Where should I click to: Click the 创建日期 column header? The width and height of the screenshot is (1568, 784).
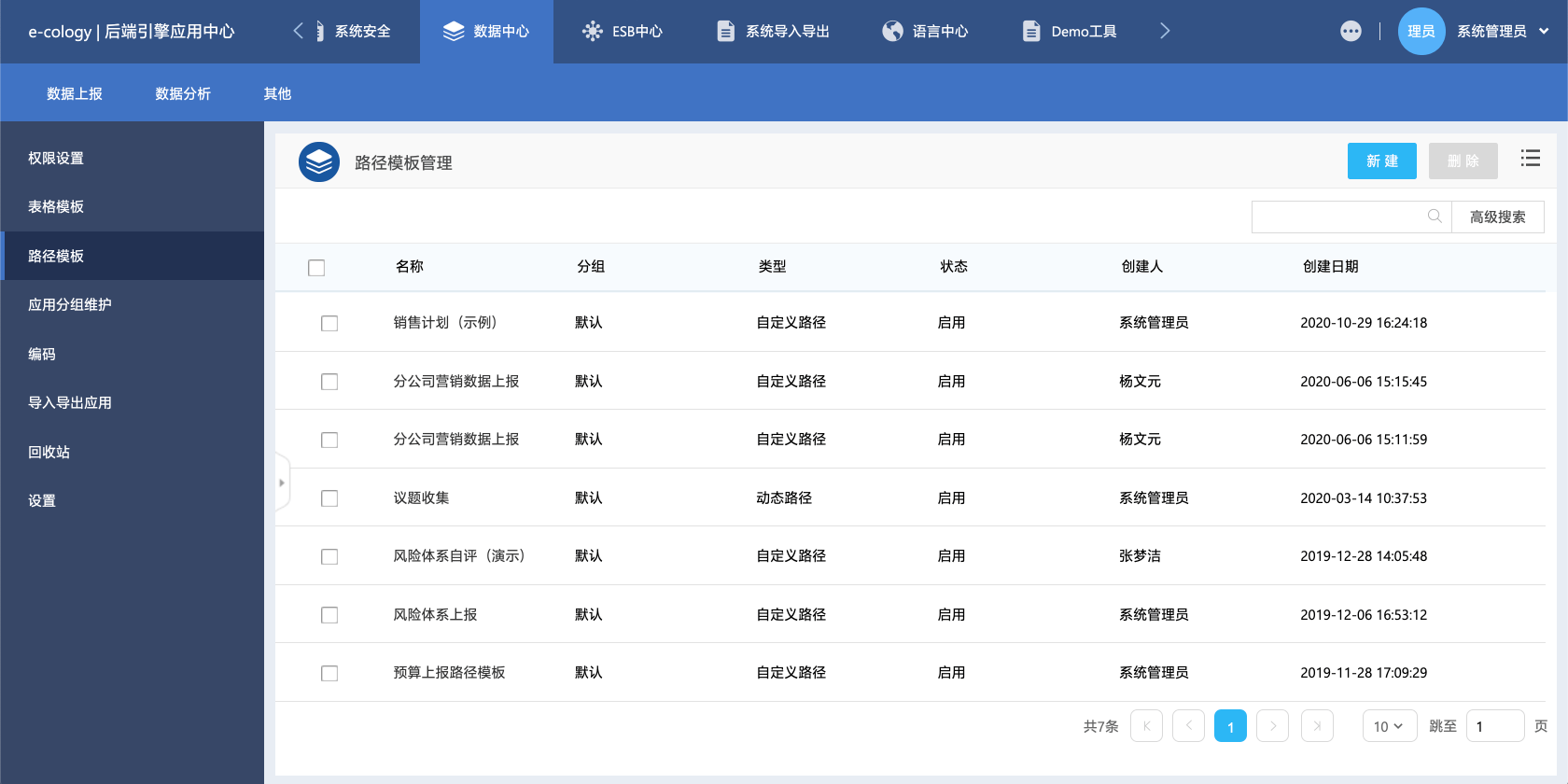[1330, 266]
